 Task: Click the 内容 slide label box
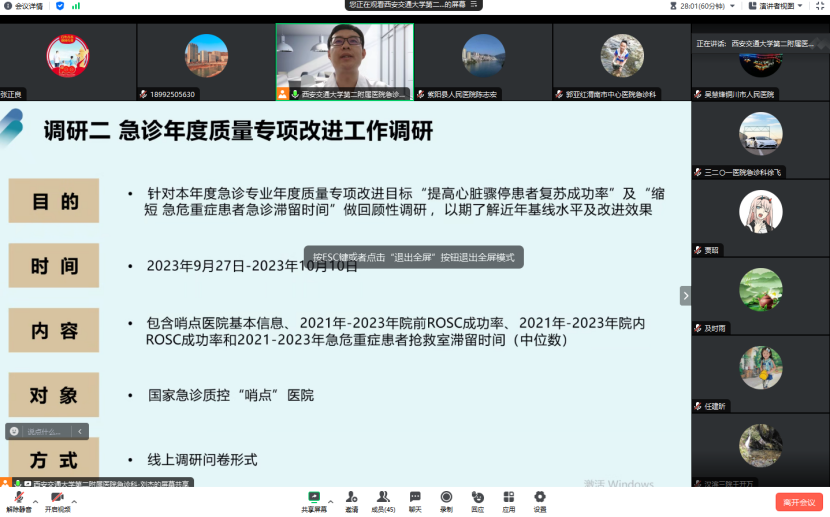pyautogui.click(x=53, y=330)
